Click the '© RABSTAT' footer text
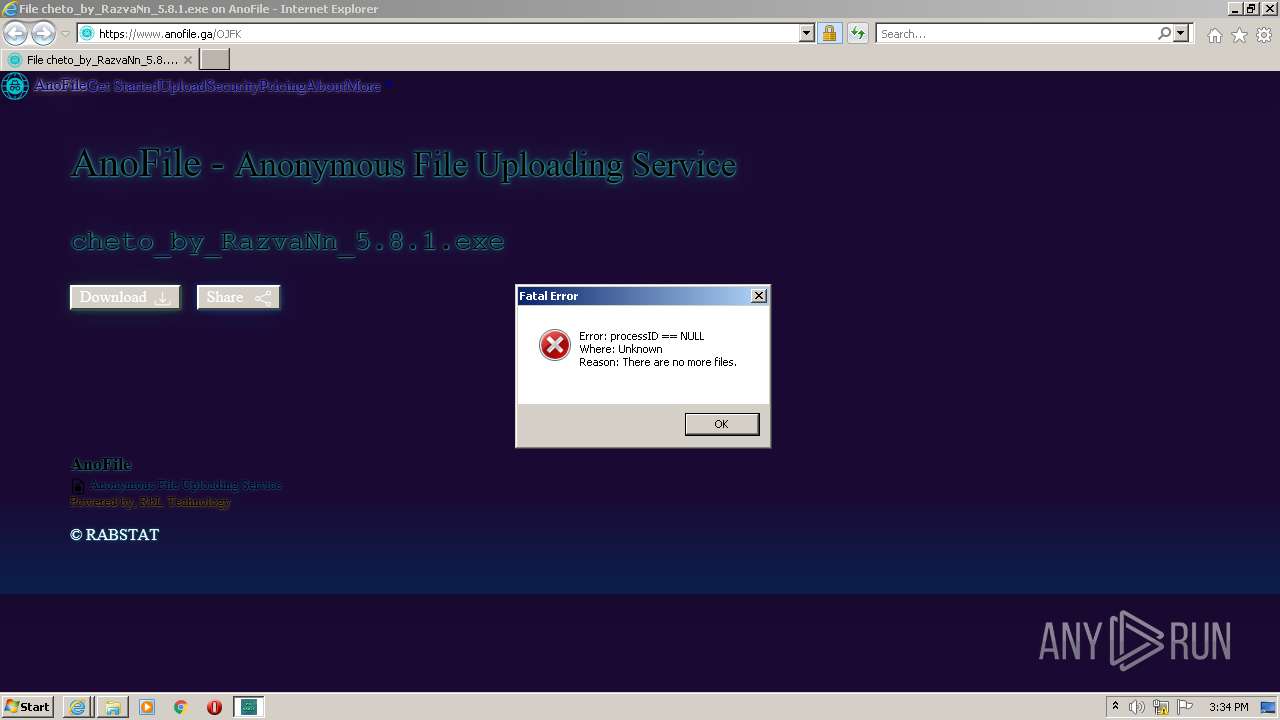 coord(115,535)
